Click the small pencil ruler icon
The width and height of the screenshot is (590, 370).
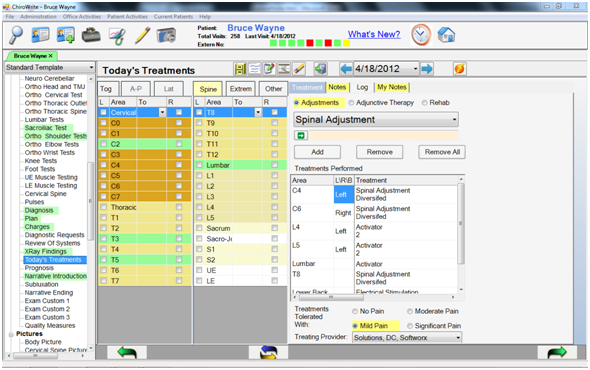coord(299,69)
